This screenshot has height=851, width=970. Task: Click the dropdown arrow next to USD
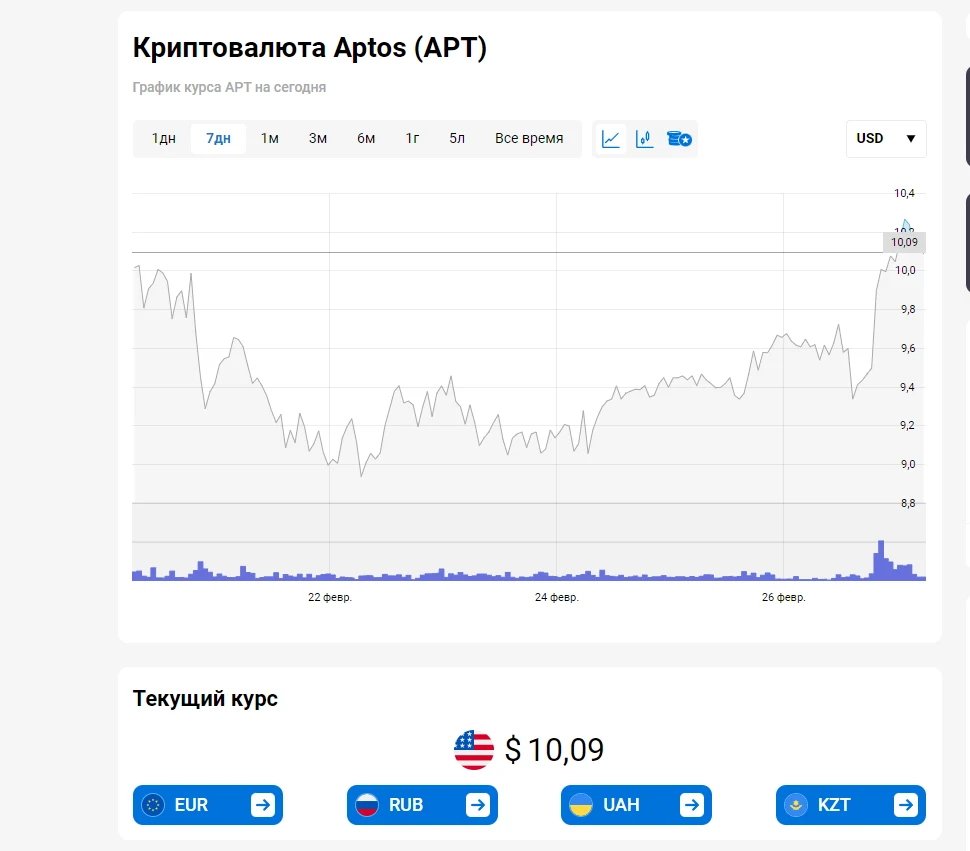(x=911, y=139)
